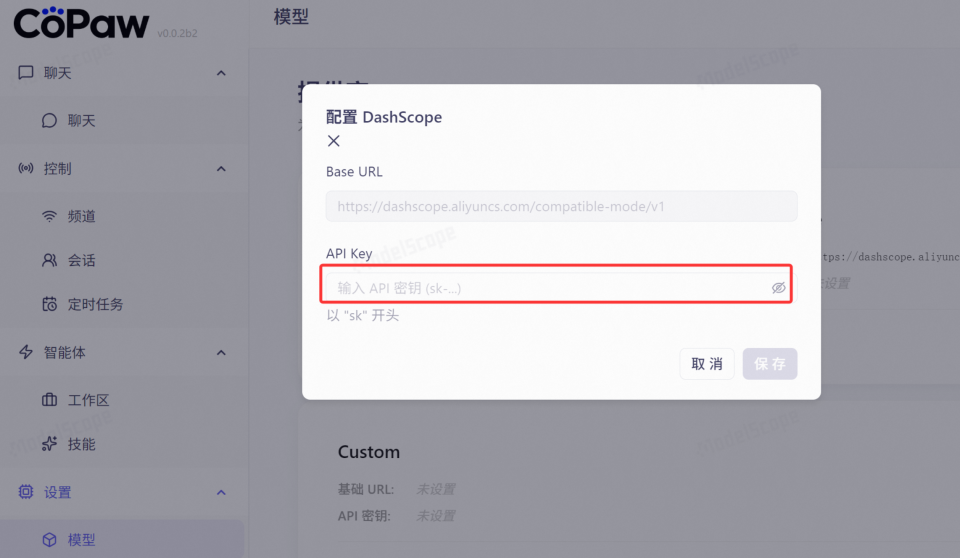Screen dimensions: 960x558
Task: Click the 未设置 value beside 基础 URL
Action: pyautogui.click(x=436, y=489)
